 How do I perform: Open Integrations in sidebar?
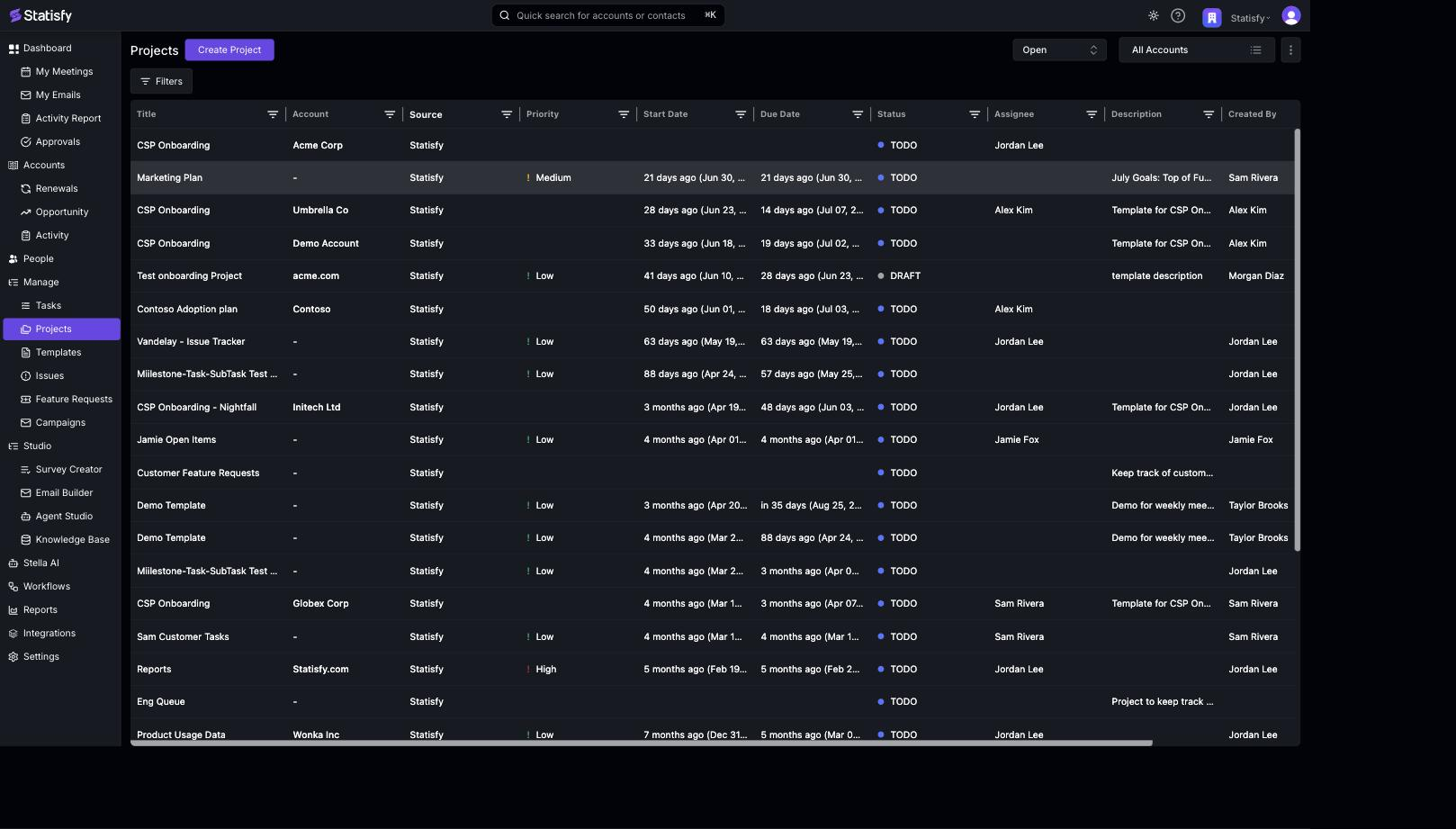(49, 633)
